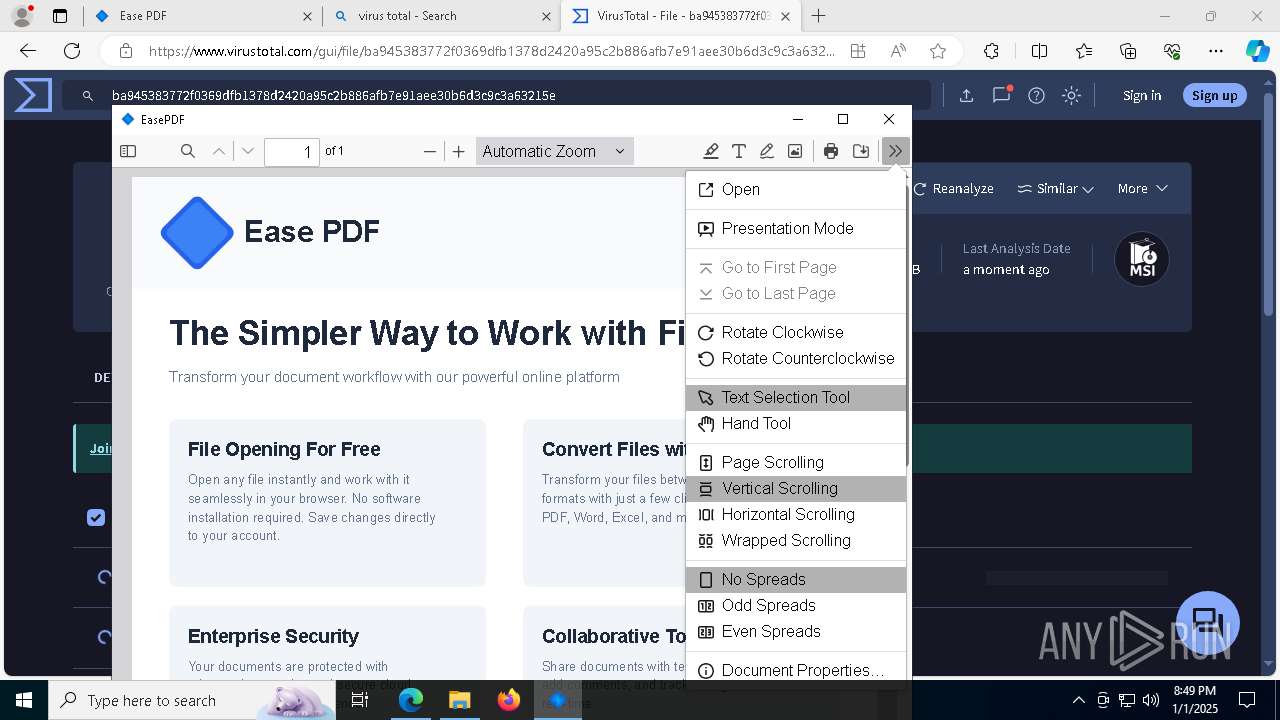Open Document Properties entry
Screen dimensions: 1280x720
[x=796, y=670]
